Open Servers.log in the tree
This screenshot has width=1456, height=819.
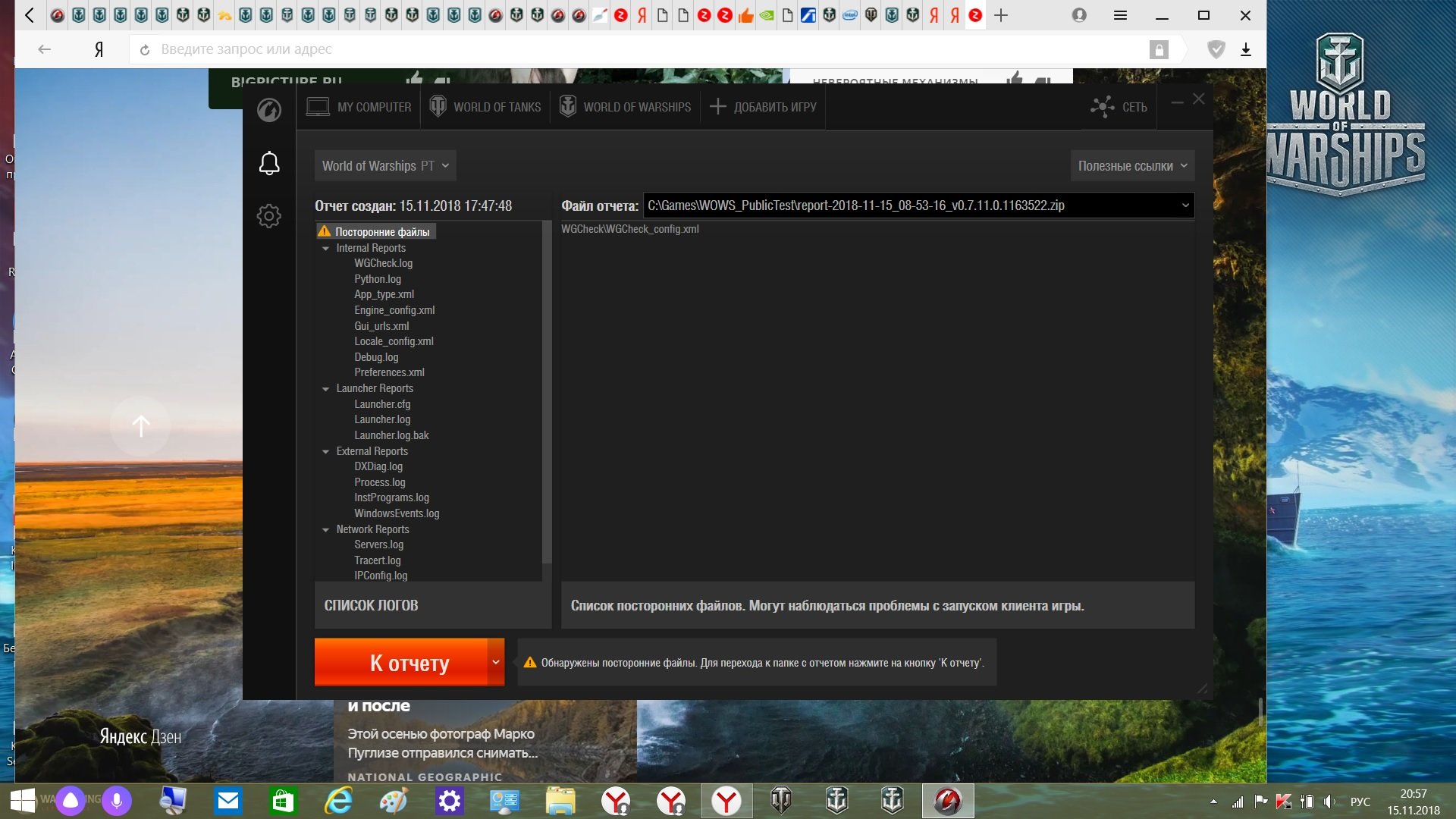[378, 544]
